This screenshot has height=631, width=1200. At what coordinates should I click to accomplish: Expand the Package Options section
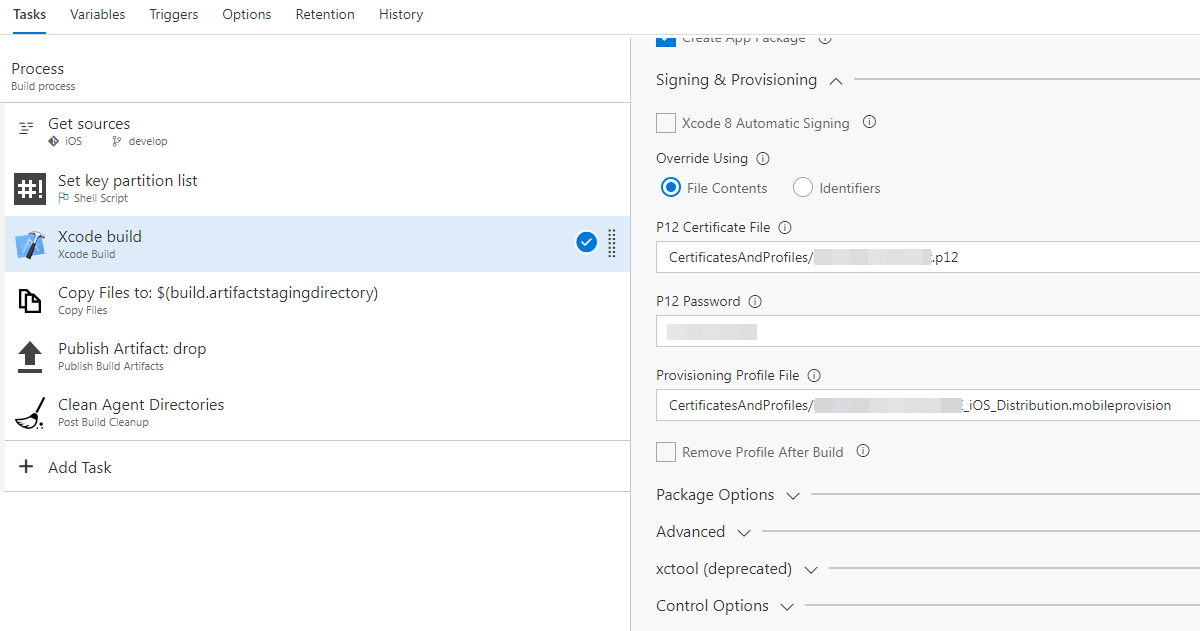pyautogui.click(x=793, y=495)
